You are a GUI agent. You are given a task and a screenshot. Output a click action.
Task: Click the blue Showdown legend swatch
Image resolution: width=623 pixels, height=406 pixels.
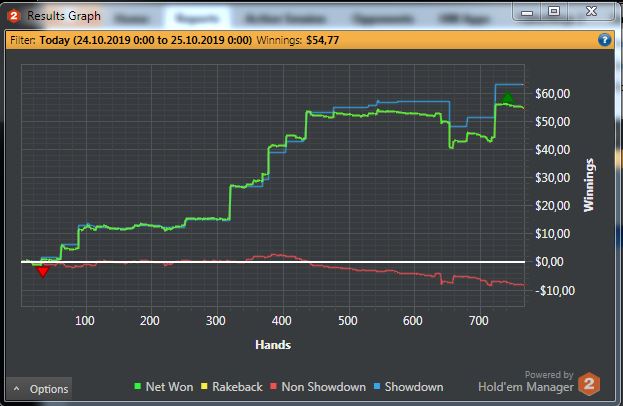point(377,386)
